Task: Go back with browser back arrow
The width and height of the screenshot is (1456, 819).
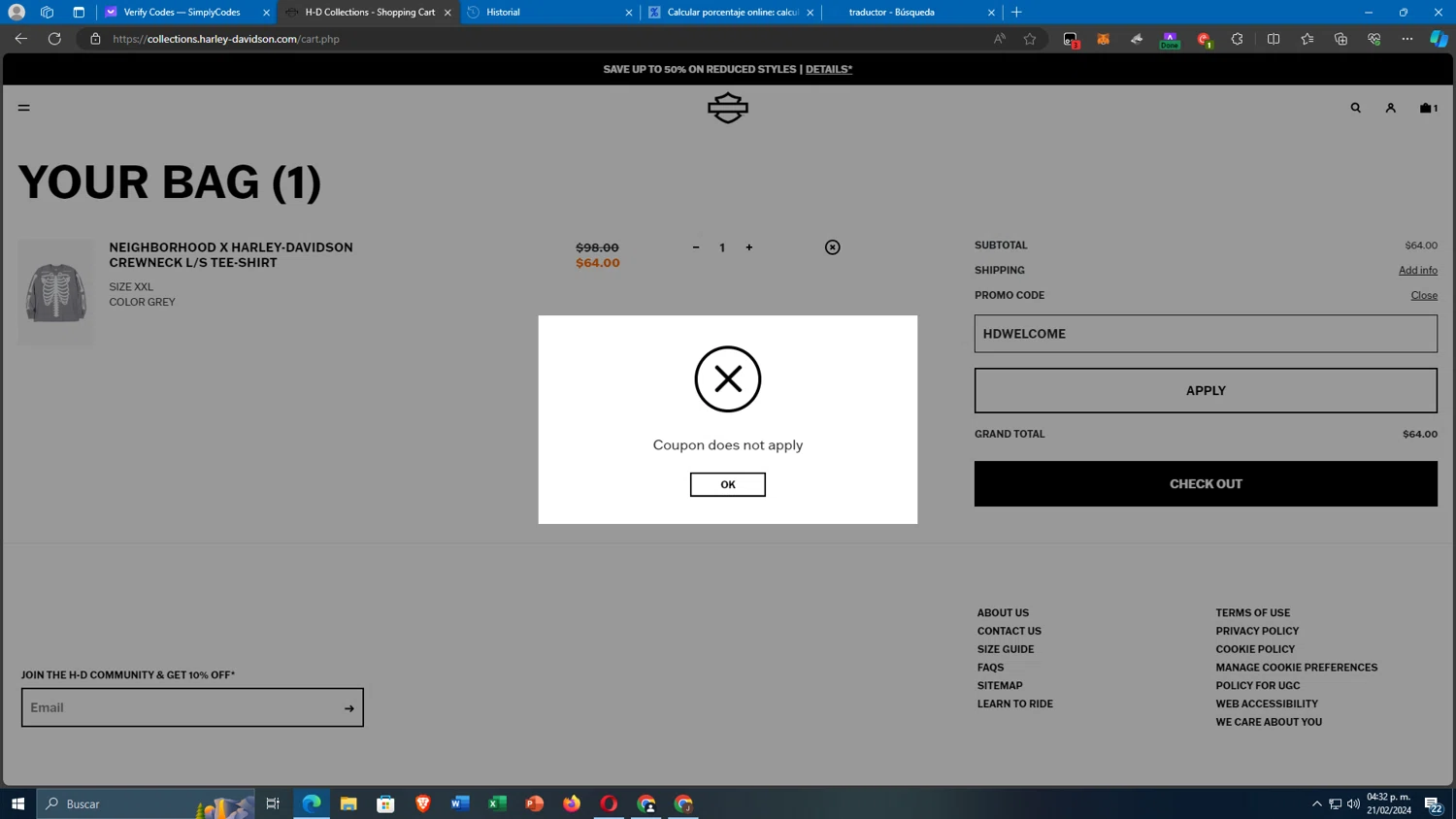Action: [20, 39]
